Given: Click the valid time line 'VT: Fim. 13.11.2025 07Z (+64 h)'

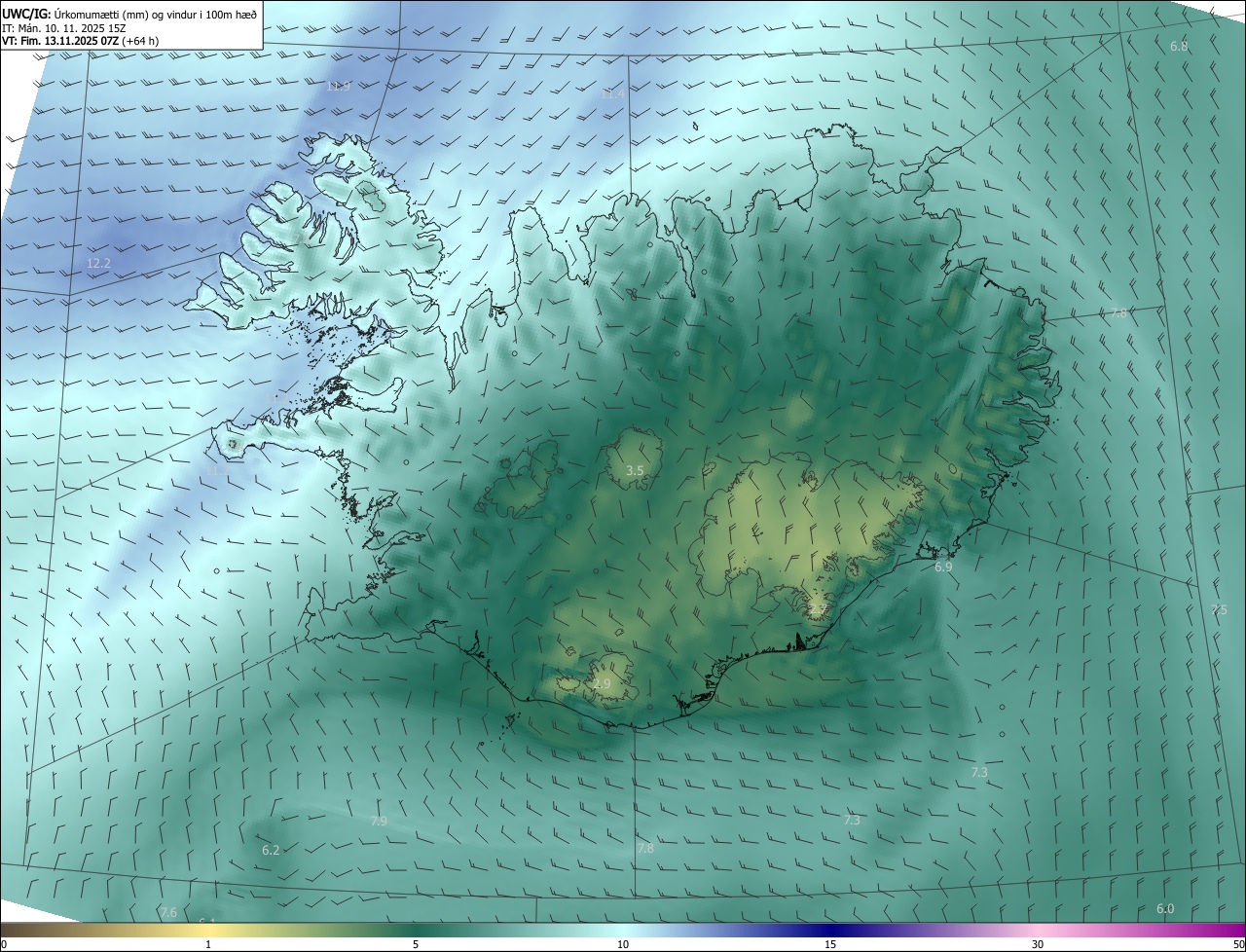Looking at the screenshot, I should pyautogui.click(x=80, y=41).
